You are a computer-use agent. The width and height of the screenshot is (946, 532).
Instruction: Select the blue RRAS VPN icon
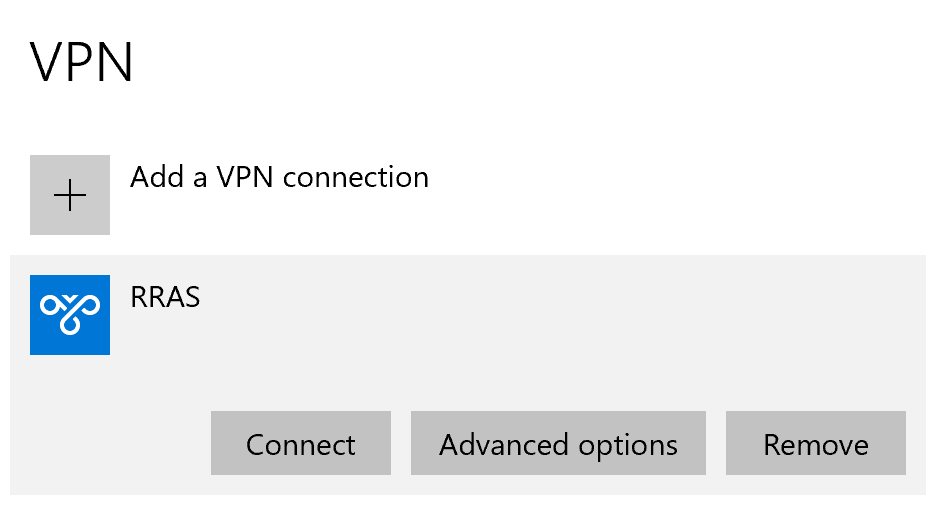point(70,315)
